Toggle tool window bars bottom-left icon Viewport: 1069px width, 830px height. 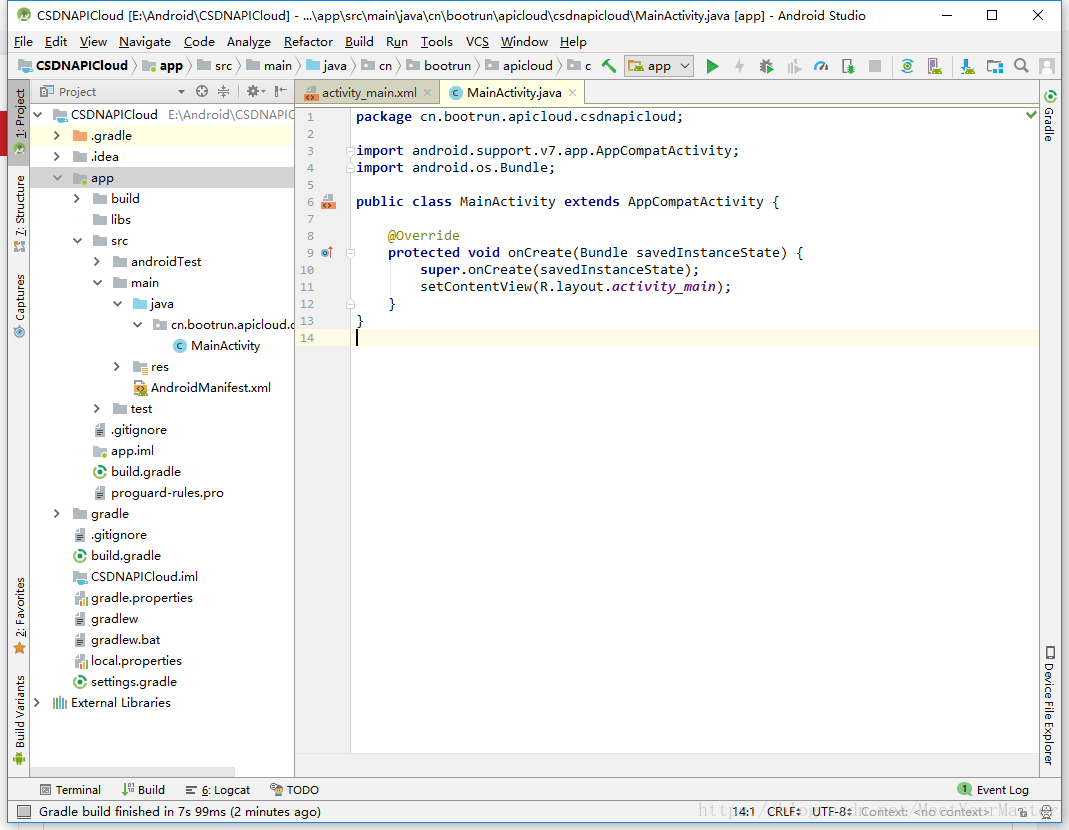point(24,812)
